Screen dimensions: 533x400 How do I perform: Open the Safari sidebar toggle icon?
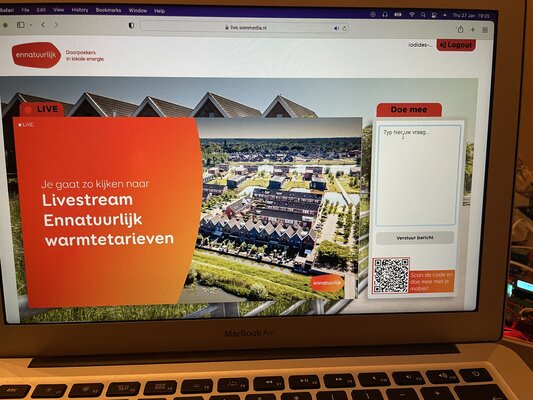[x=21, y=25]
